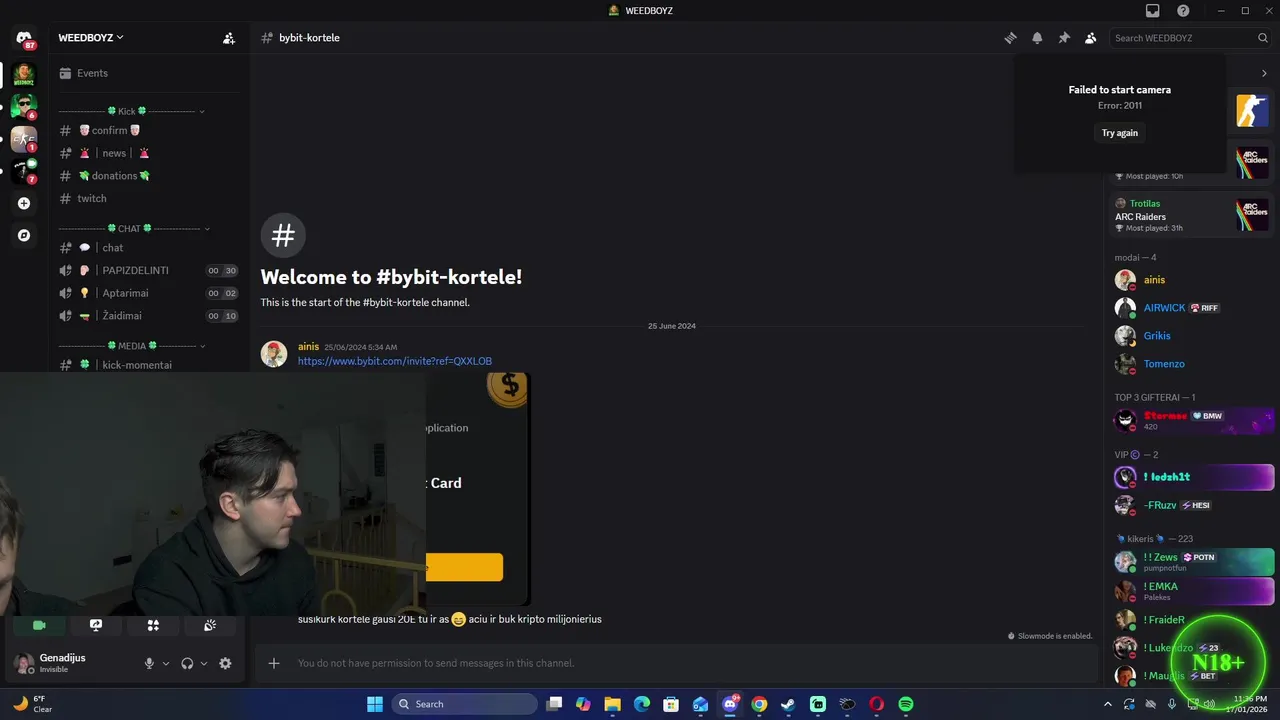This screenshot has width=1280, height=720.
Task: Open Opera browser from taskbar
Action: (x=876, y=704)
